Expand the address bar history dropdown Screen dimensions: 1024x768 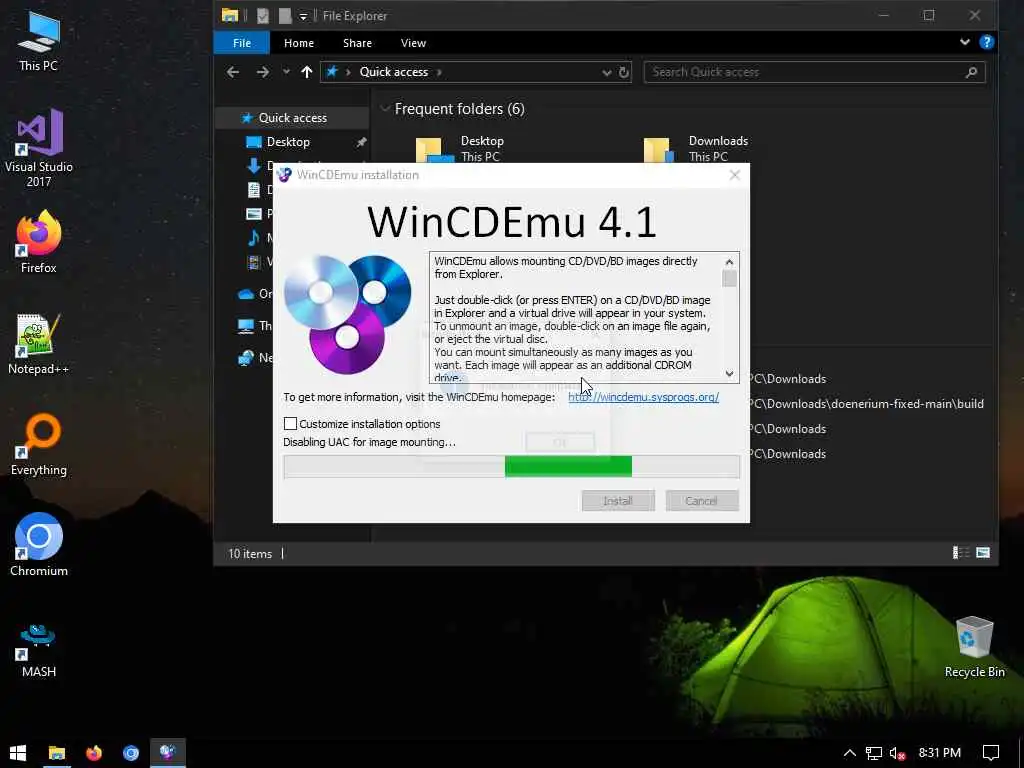pyautogui.click(x=607, y=72)
